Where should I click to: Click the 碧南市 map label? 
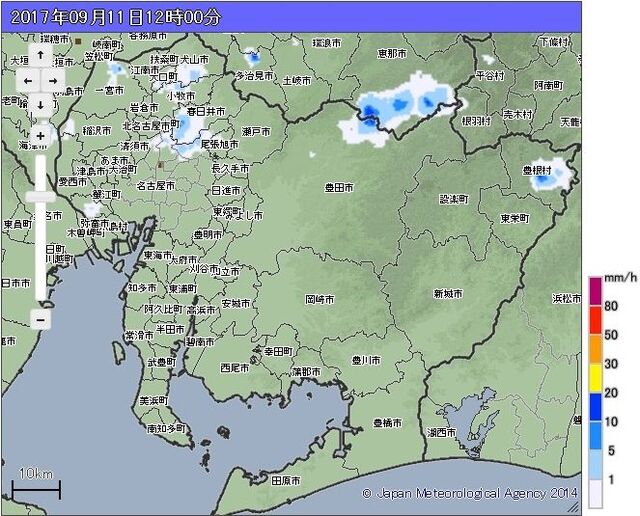200,342
